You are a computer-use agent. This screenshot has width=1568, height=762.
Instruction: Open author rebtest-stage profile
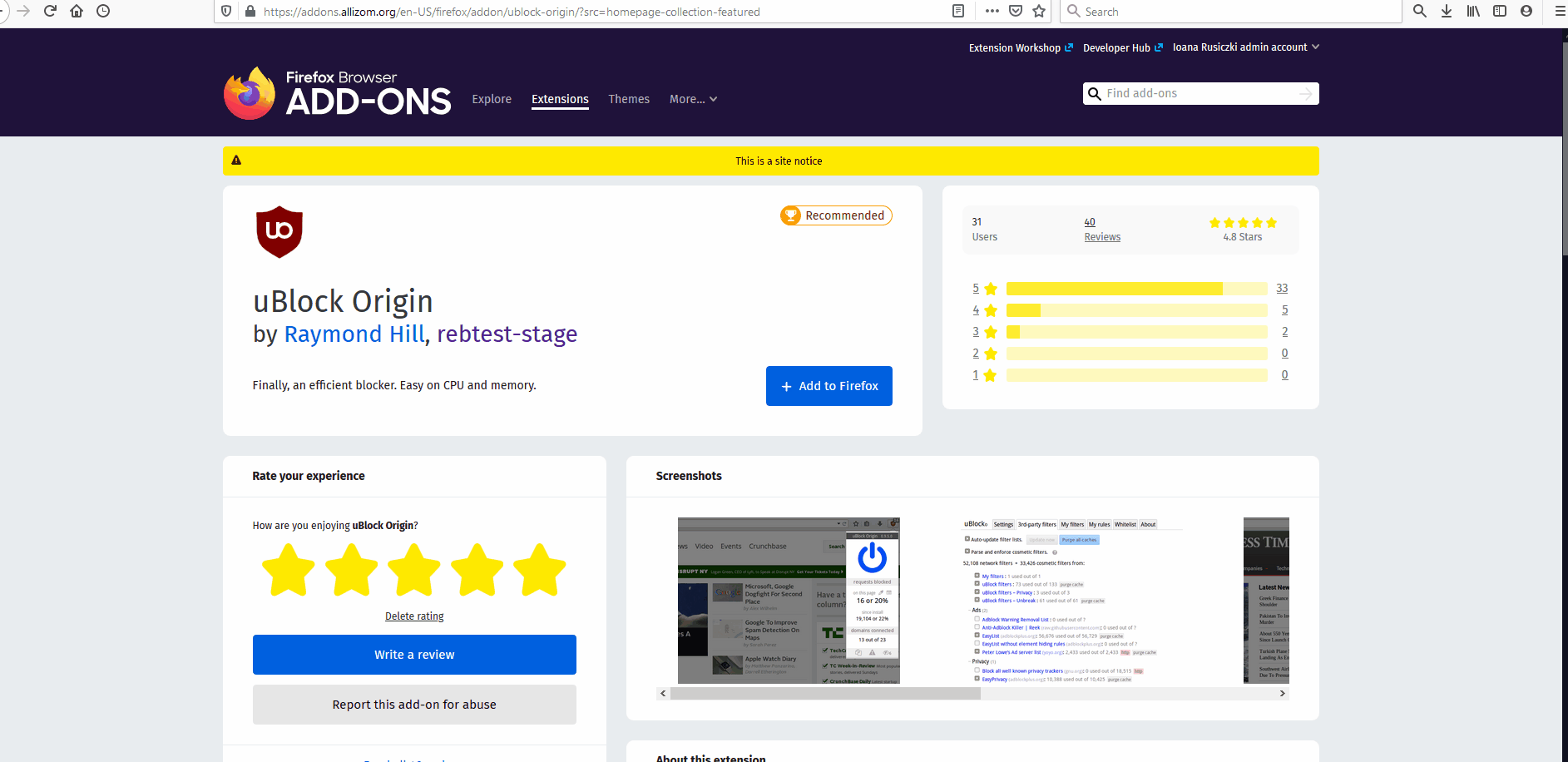click(507, 334)
